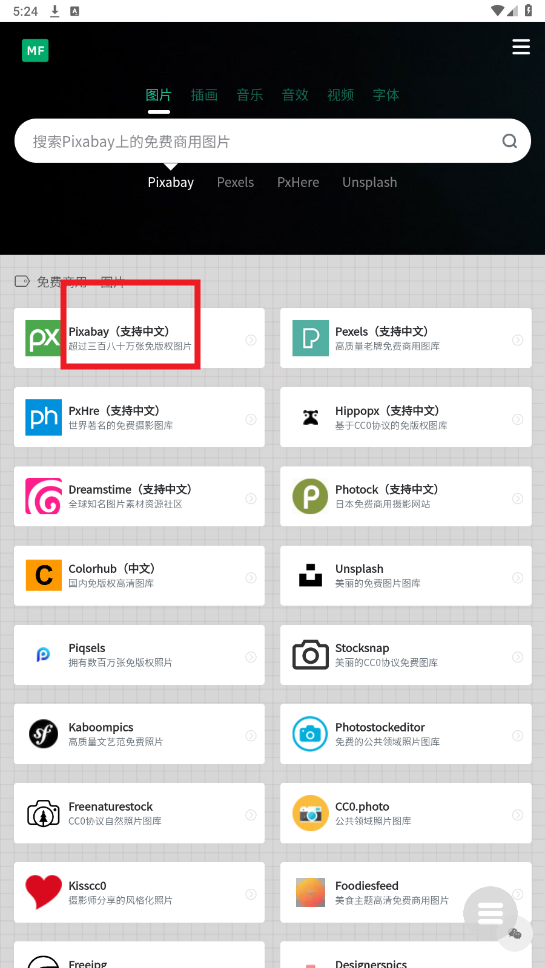The image size is (545, 968).
Task: Select Pixabay as search source
Action: pyautogui.click(x=171, y=182)
